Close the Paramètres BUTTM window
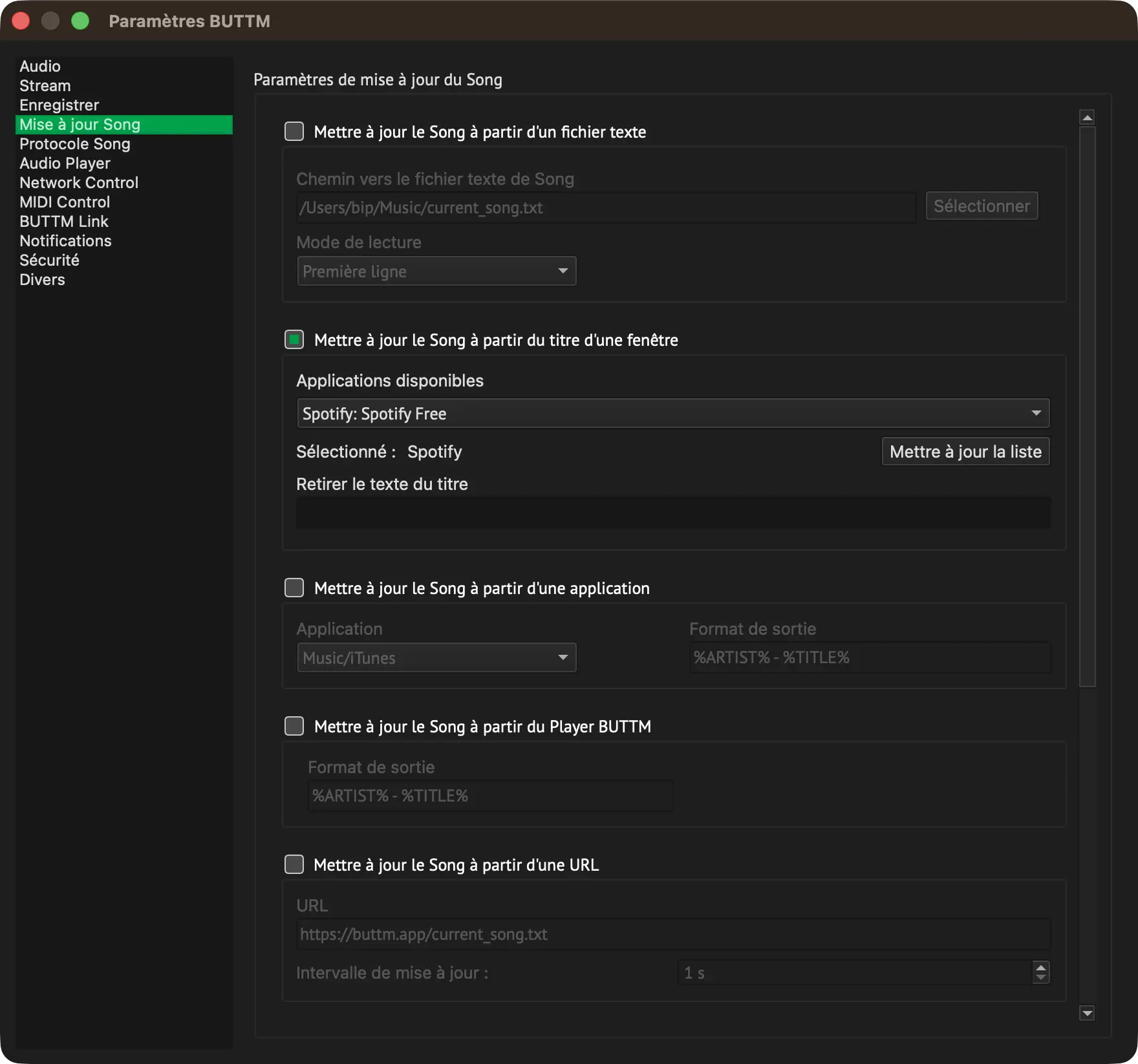1138x1064 pixels. [21, 21]
